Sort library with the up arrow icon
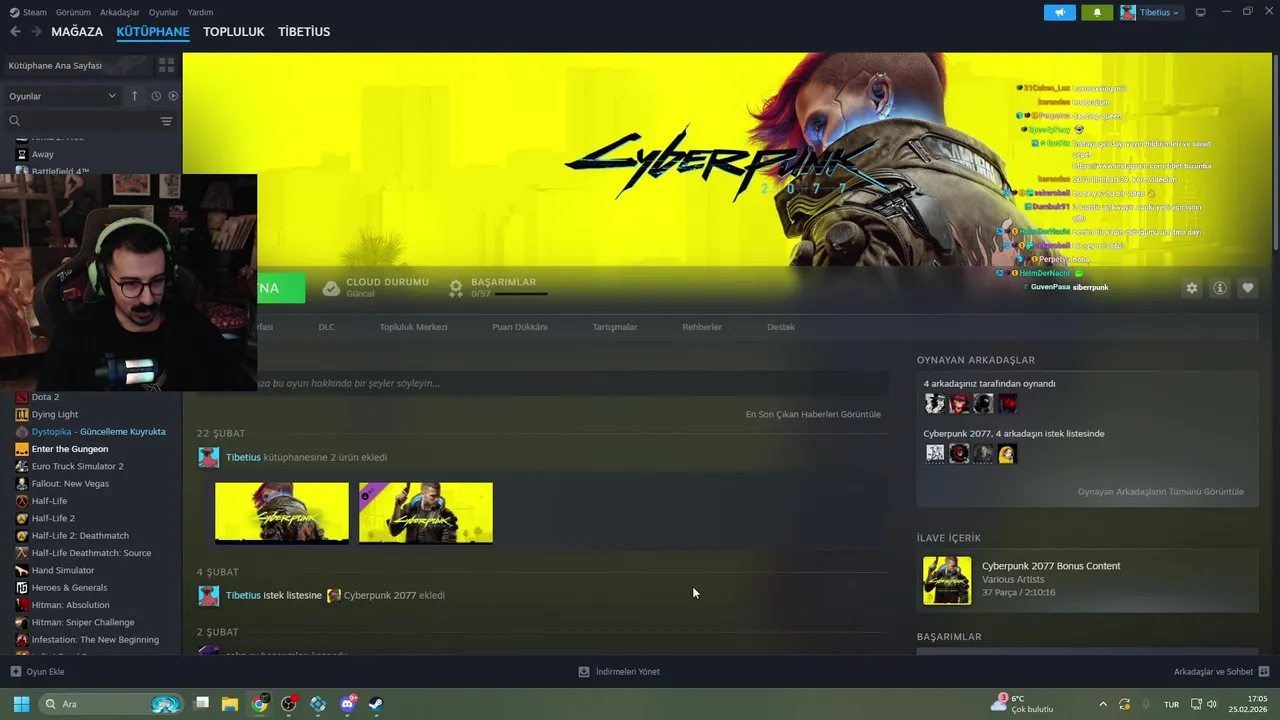Image resolution: width=1280 pixels, height=720 pixels. [x=134, y=96]
